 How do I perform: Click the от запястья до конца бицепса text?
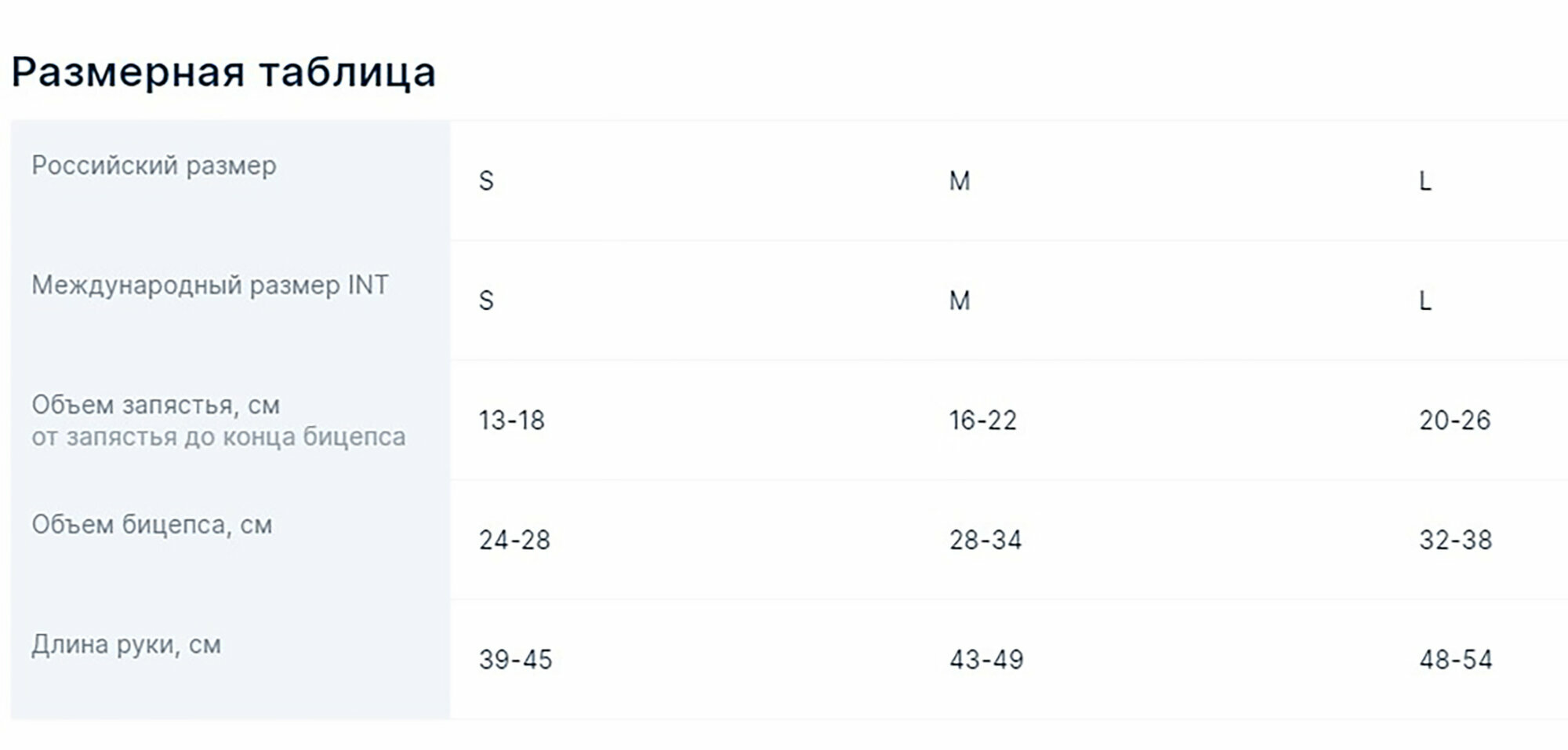pos(219,437)
